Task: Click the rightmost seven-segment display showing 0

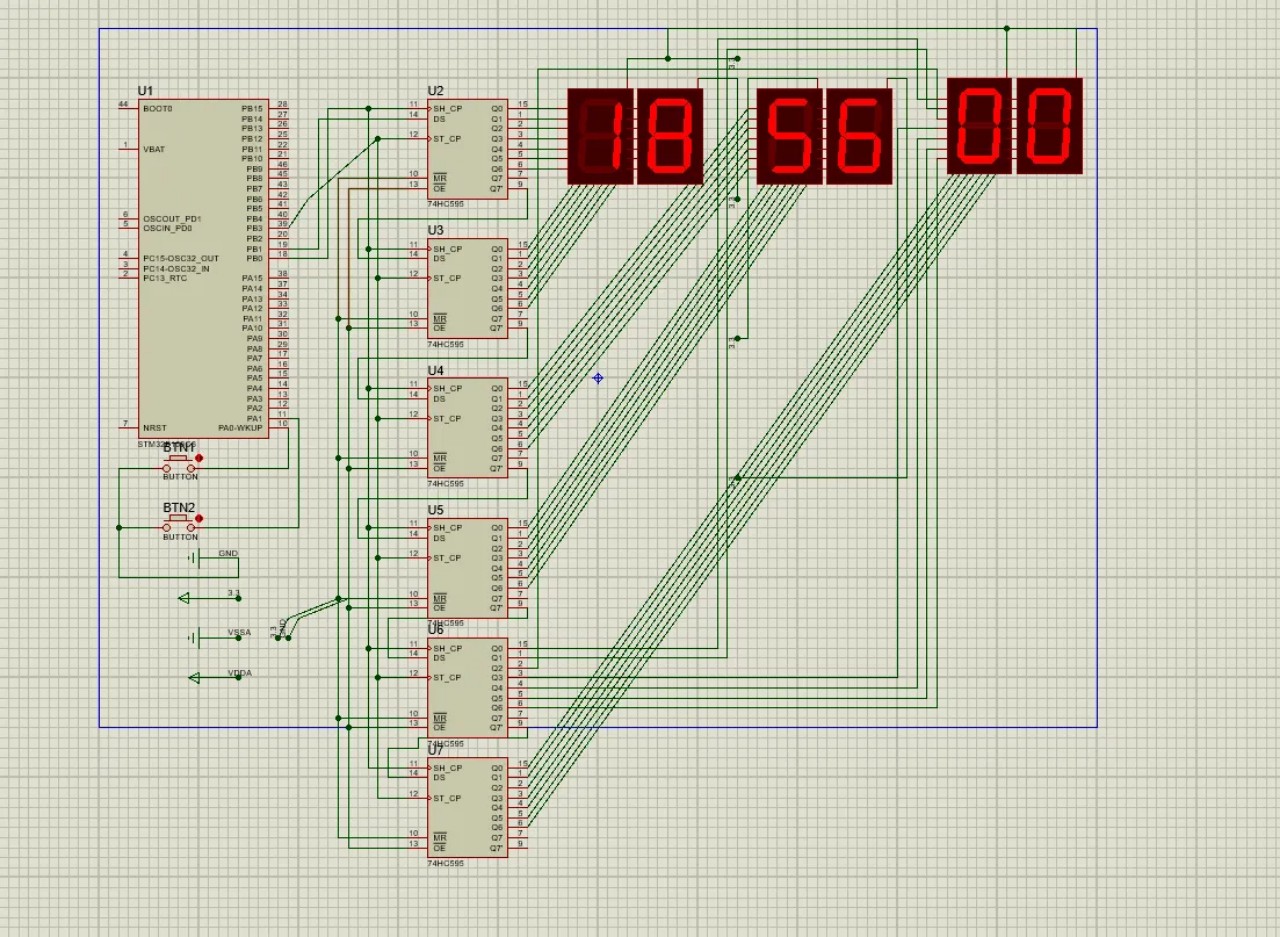Action: pos(1050,126)
